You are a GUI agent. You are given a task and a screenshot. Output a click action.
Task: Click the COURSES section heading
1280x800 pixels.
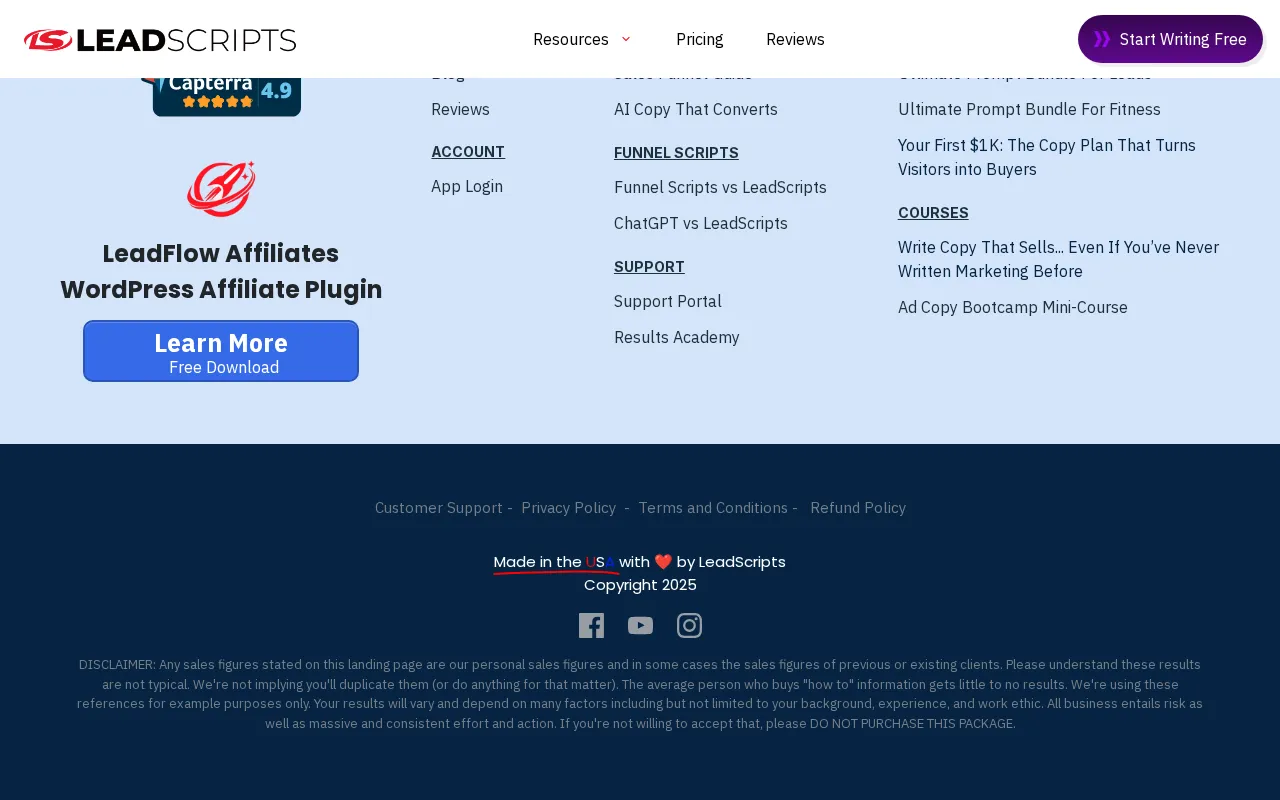coord(933,212)
